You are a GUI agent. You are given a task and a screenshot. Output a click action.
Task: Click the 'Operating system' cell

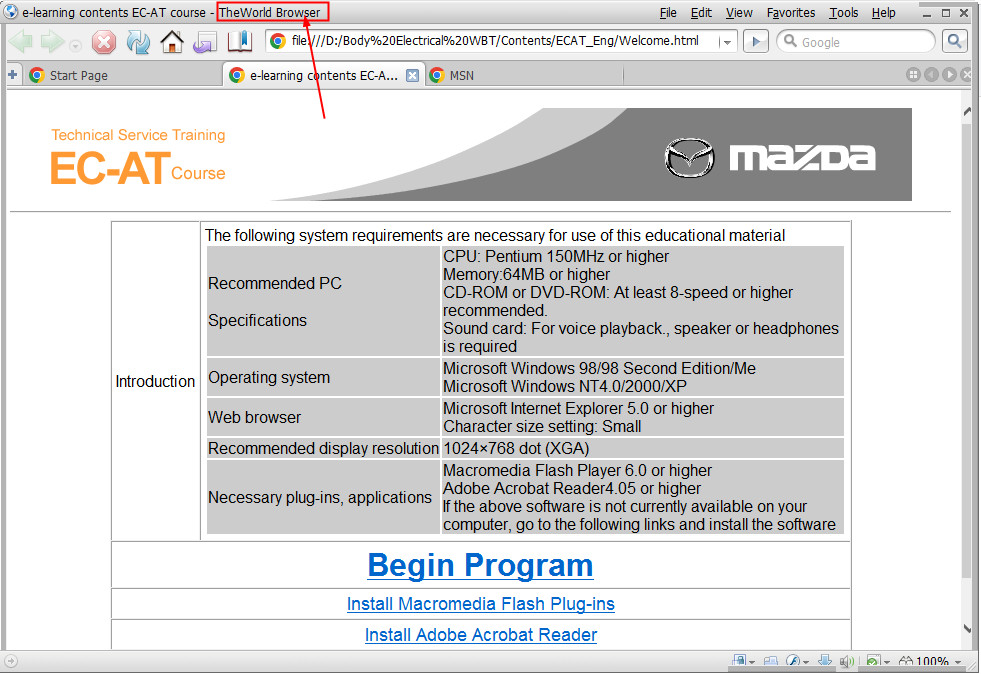click(x=323, y=377)
